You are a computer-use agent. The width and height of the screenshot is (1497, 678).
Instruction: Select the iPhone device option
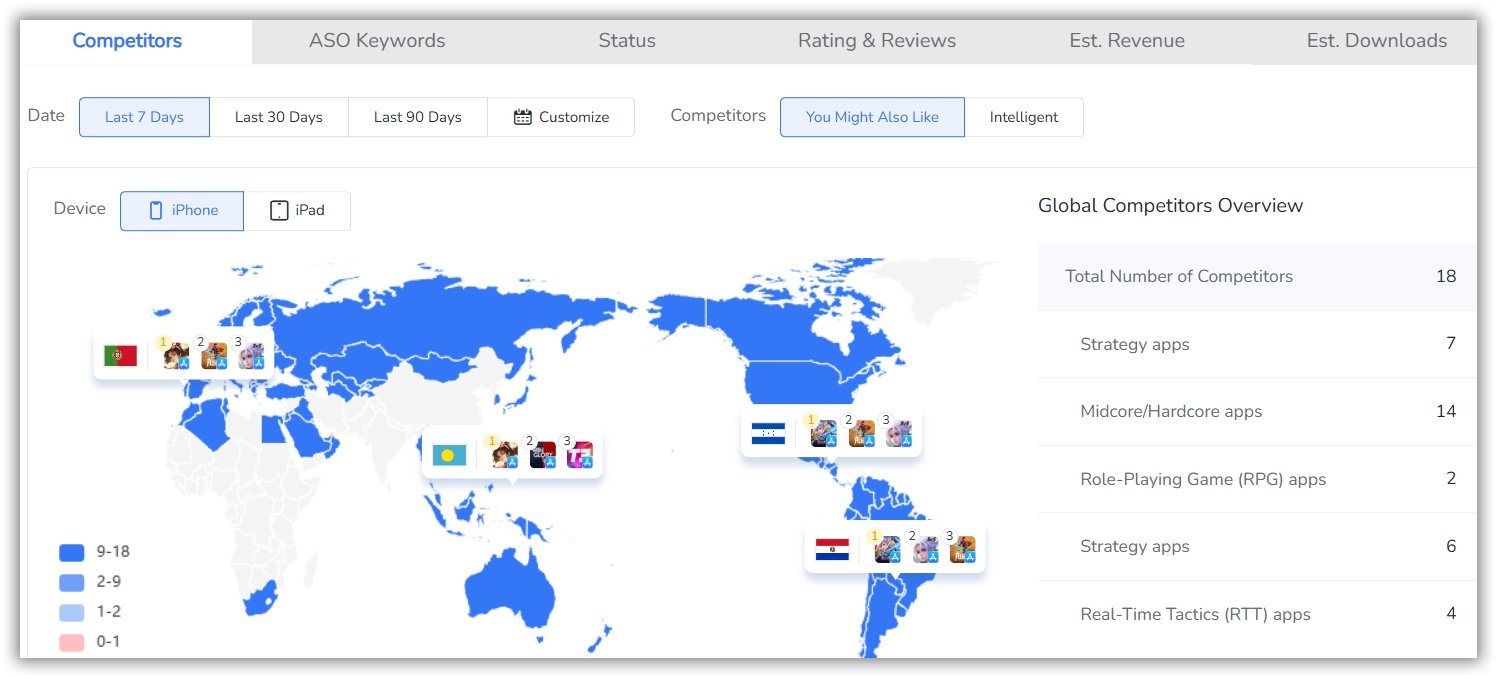coord(182,211)
